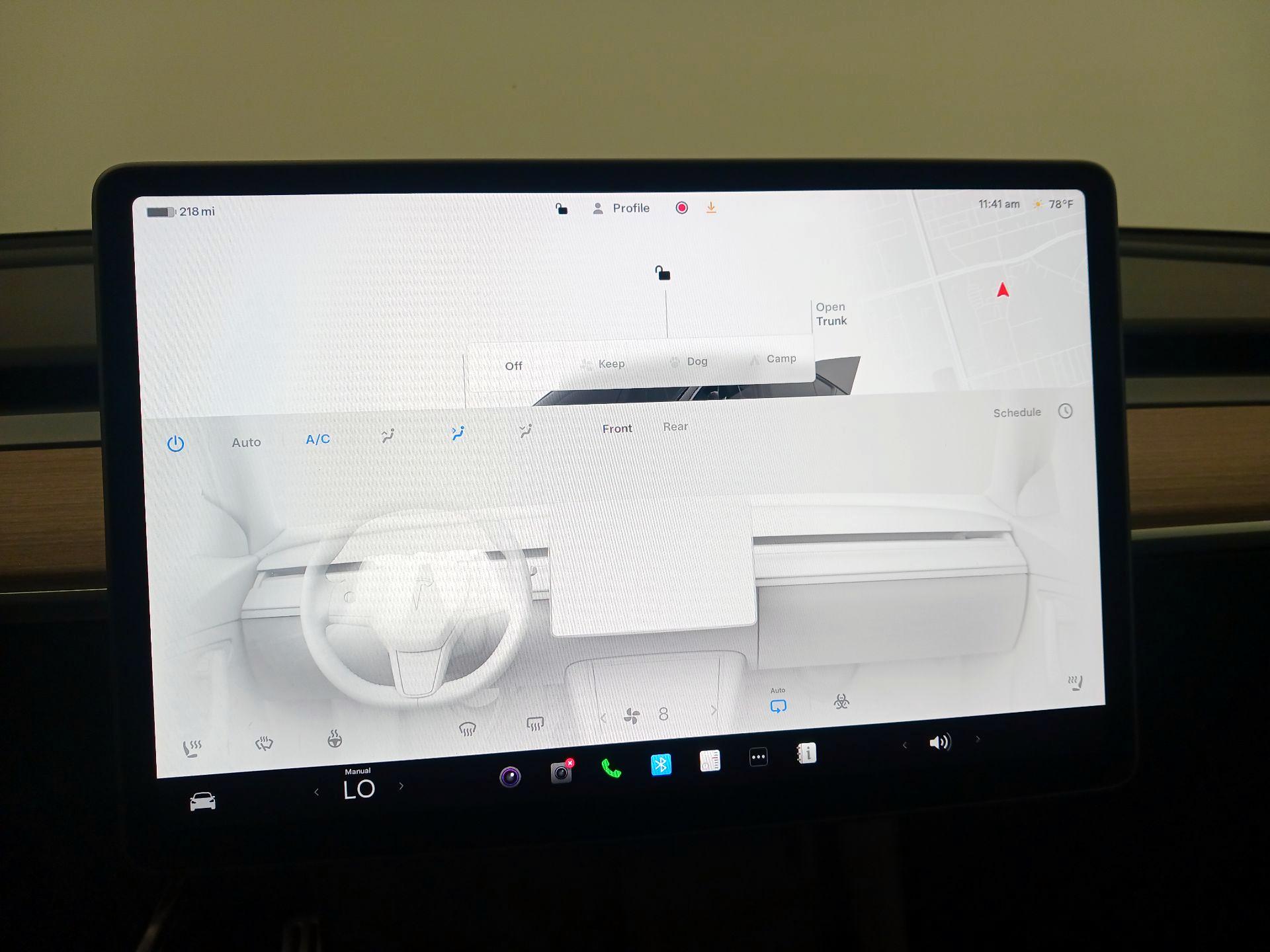The width and height of the screenshot is (1270, 952).
Task: Open the climate Schedule setting
Action: point(1017,413)
